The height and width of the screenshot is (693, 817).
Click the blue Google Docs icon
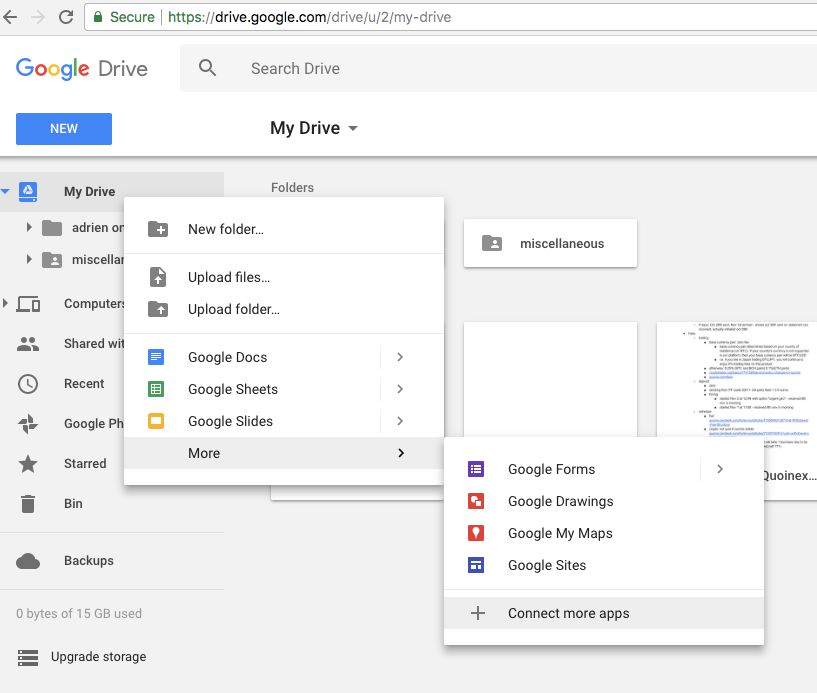(156, 357)
